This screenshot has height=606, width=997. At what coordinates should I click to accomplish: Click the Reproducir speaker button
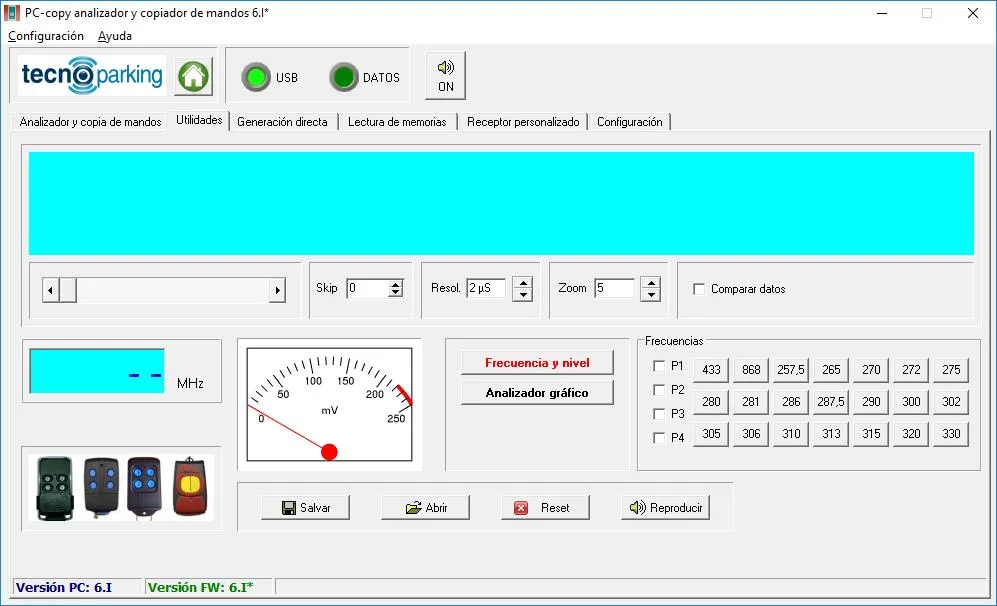[x=665, y=507]
